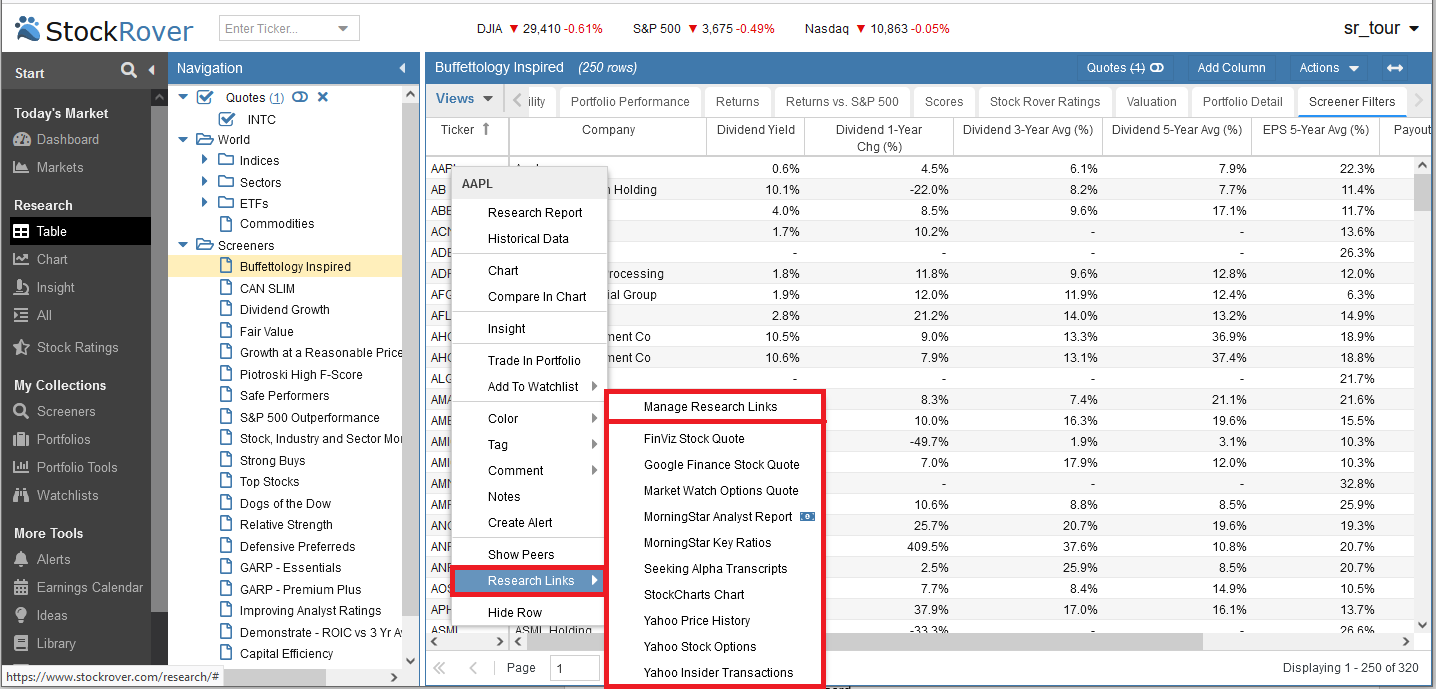Expand the ETFs folder
1436x689 pixels.
click(205, 203)
